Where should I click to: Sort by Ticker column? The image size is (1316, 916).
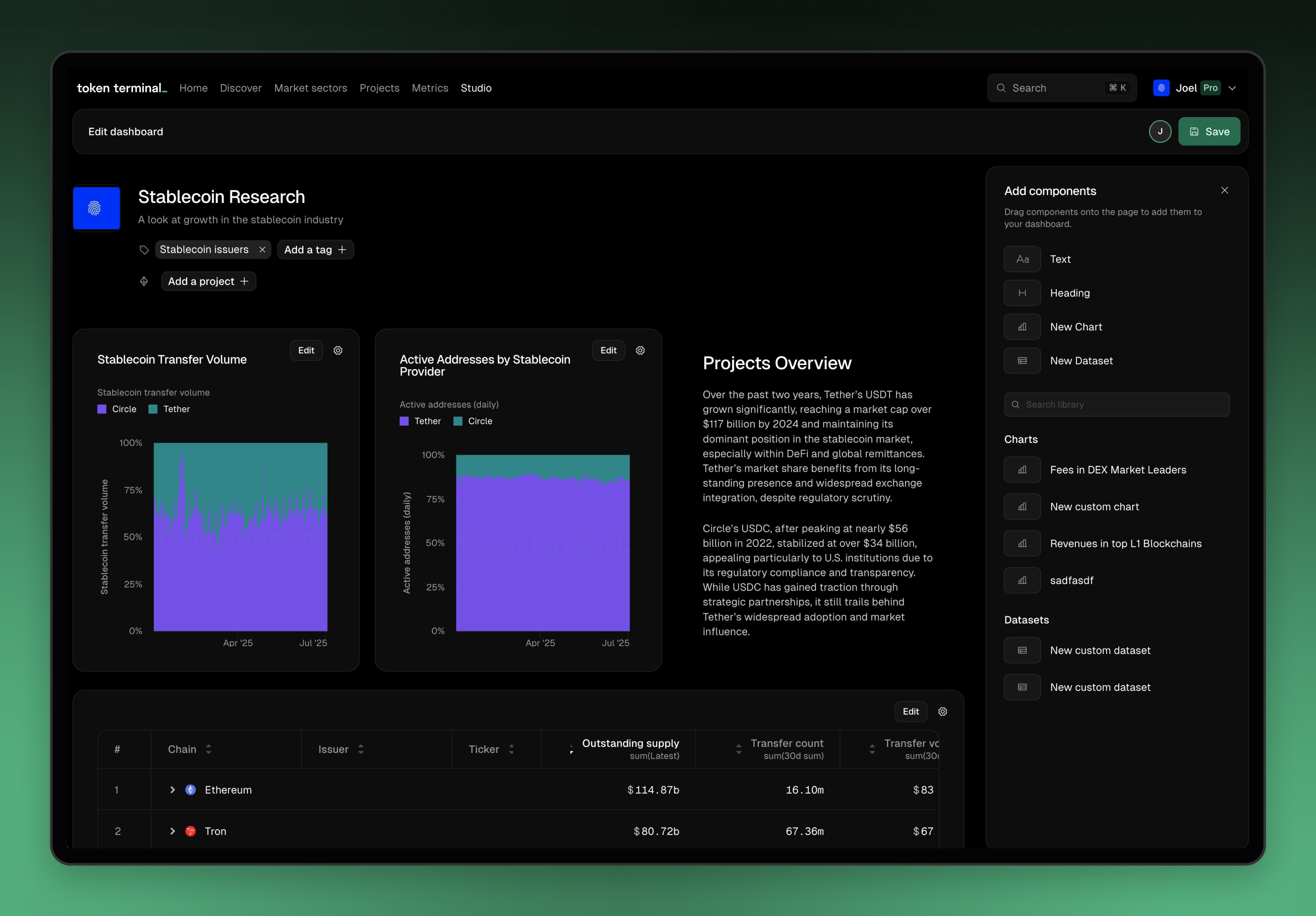[x=511, y=749]
